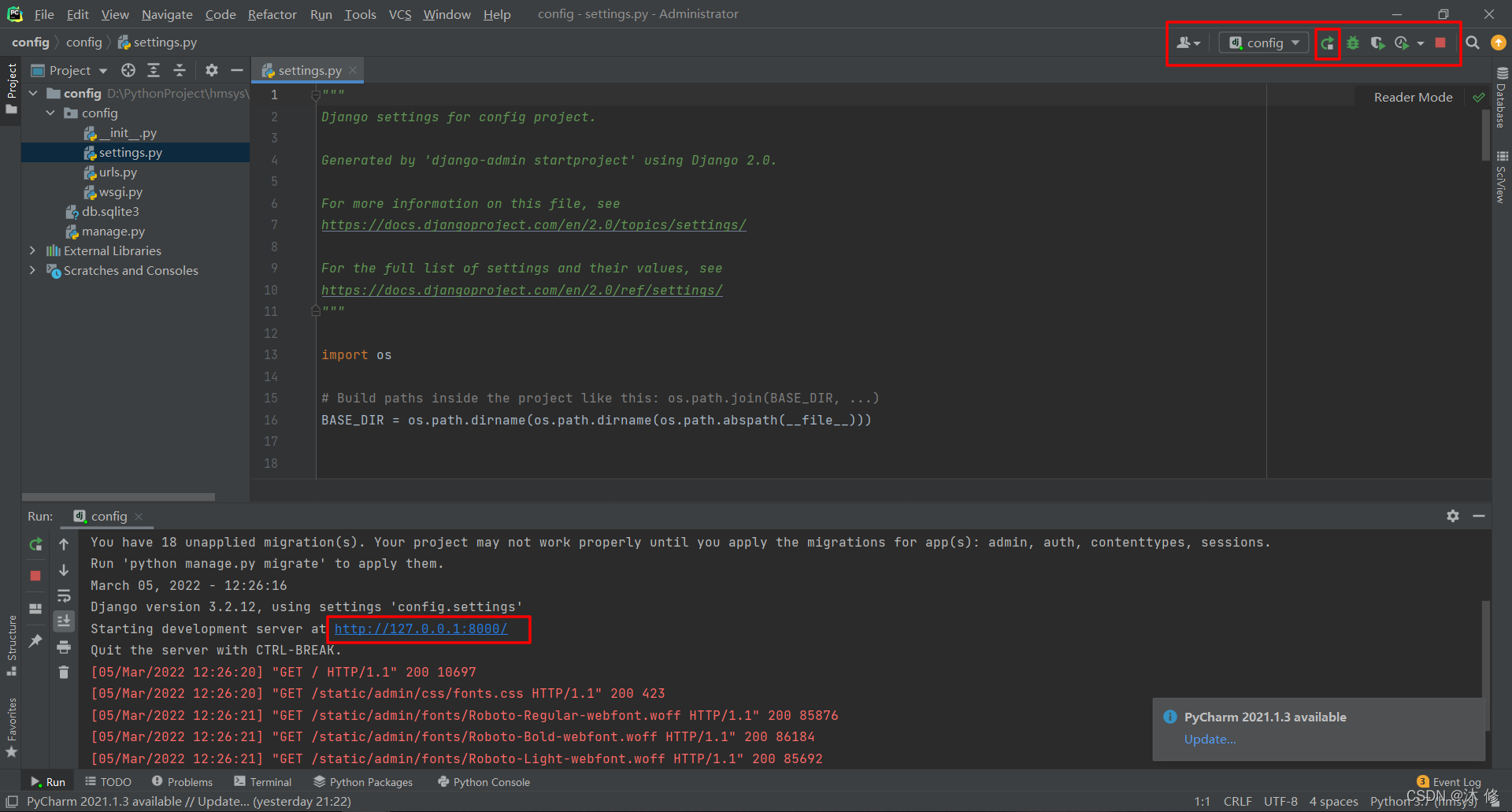Collapse the inner config package folder
Image resolution: width=1512 pixels, height=812 pixels.
50,113
